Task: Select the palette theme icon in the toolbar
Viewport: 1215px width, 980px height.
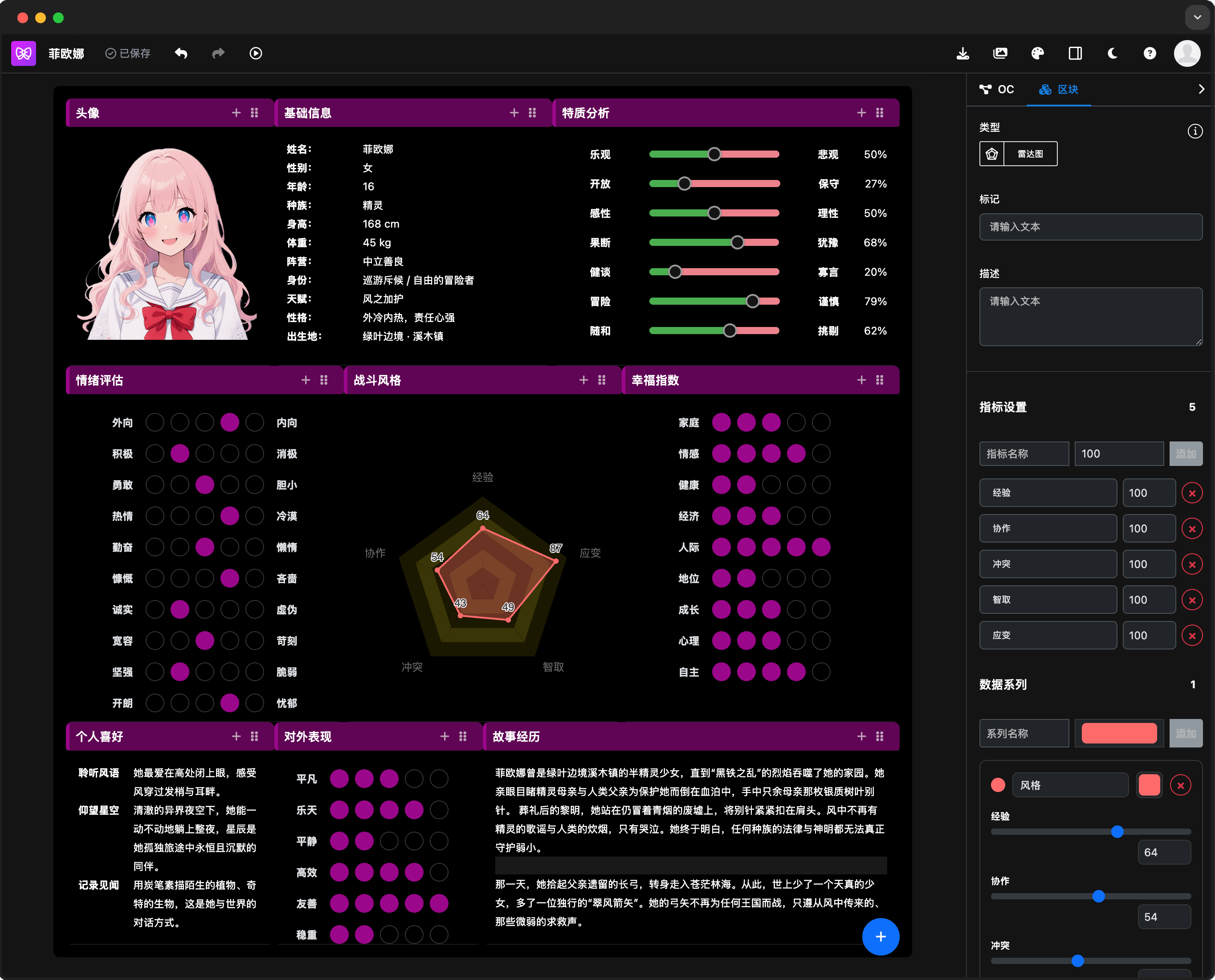Action: [1037, 53]
